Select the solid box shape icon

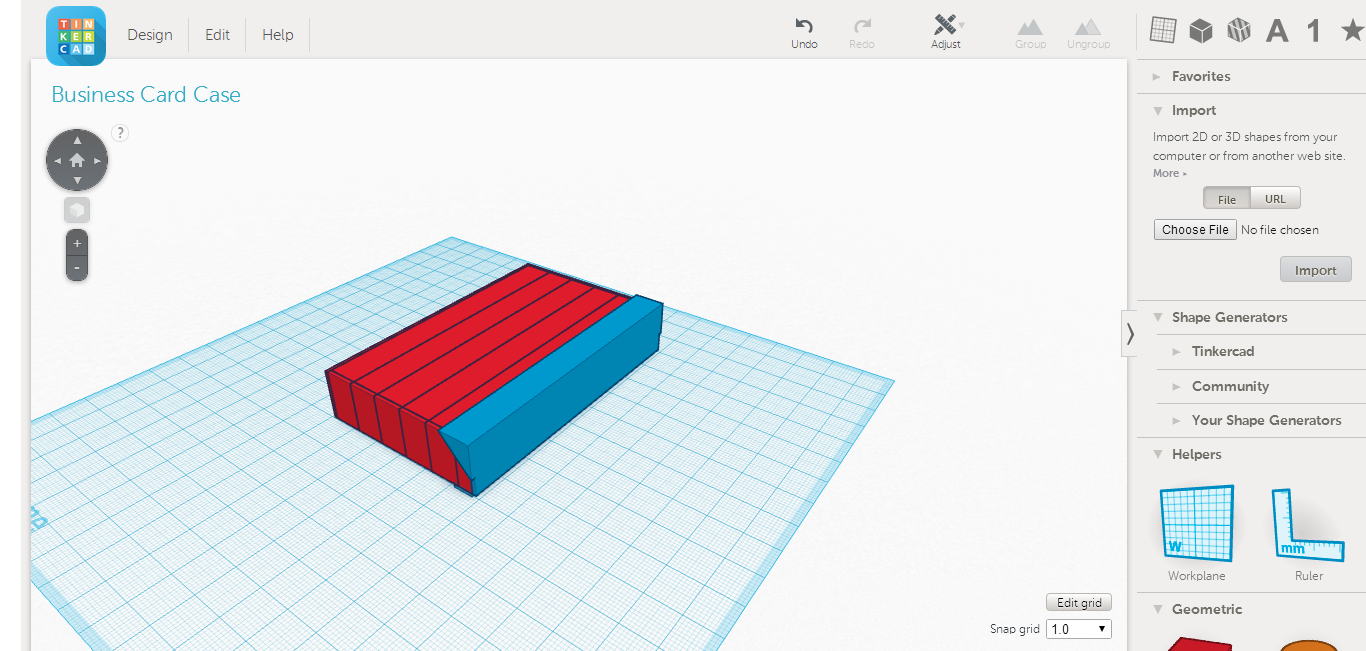click(1201, 31)
